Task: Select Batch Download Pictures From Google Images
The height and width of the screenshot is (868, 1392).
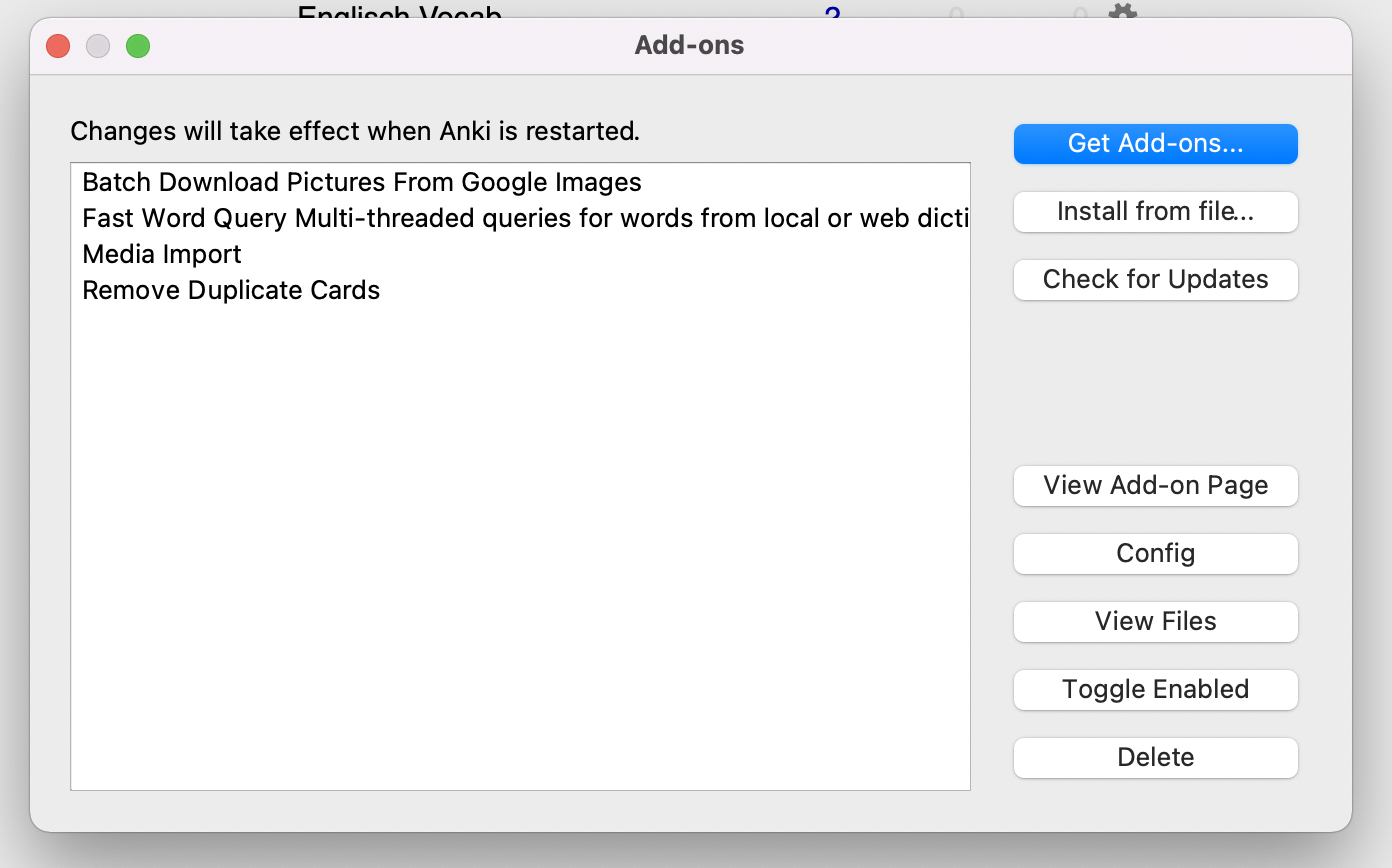Action: [x=362, y=182]
